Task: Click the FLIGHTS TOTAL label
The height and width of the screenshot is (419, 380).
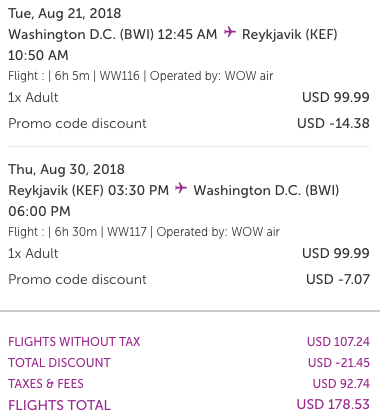Action: 59,405
